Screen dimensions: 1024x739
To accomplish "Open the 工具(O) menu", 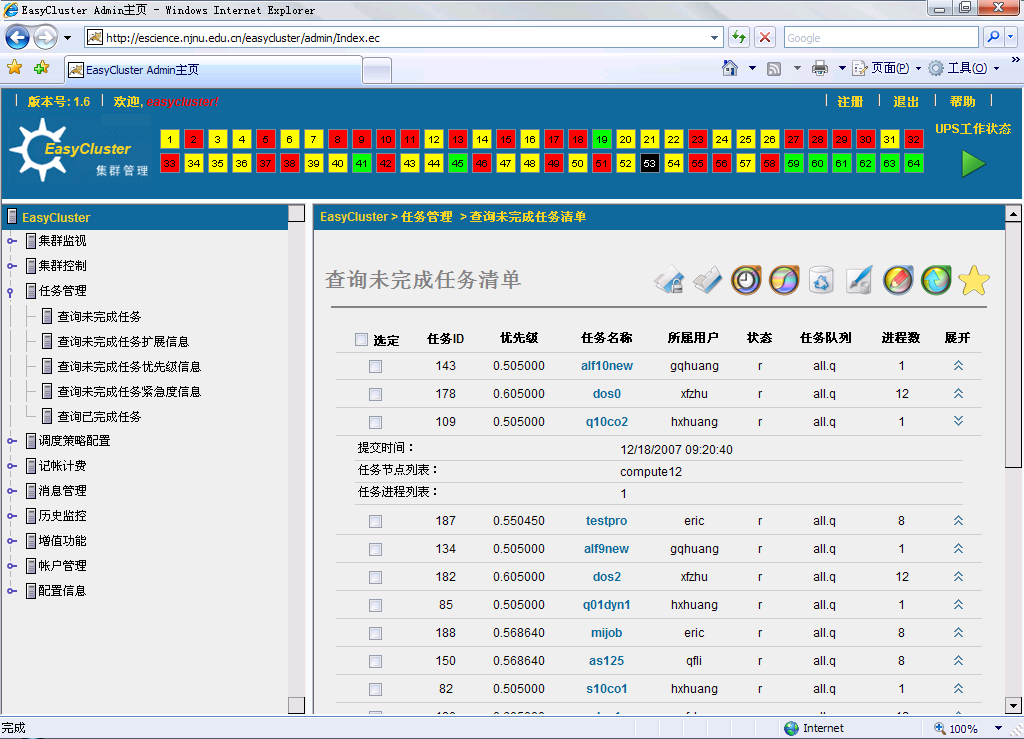I will point(964,68).
